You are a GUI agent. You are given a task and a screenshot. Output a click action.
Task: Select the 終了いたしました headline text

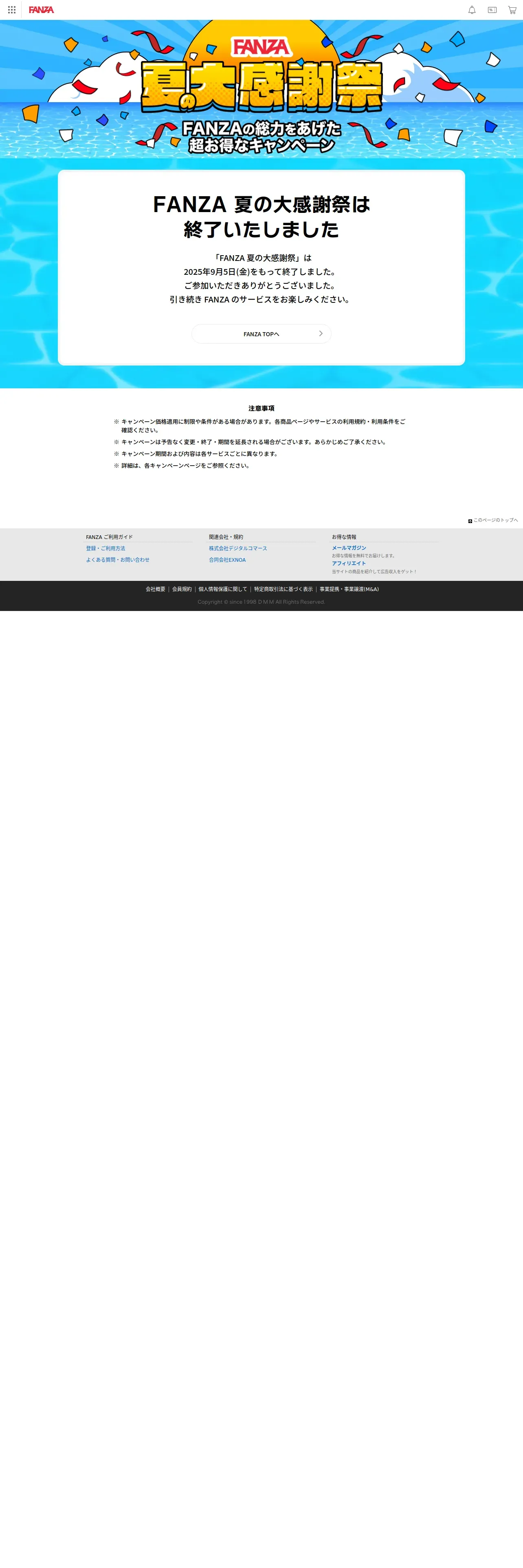(261, 230)
